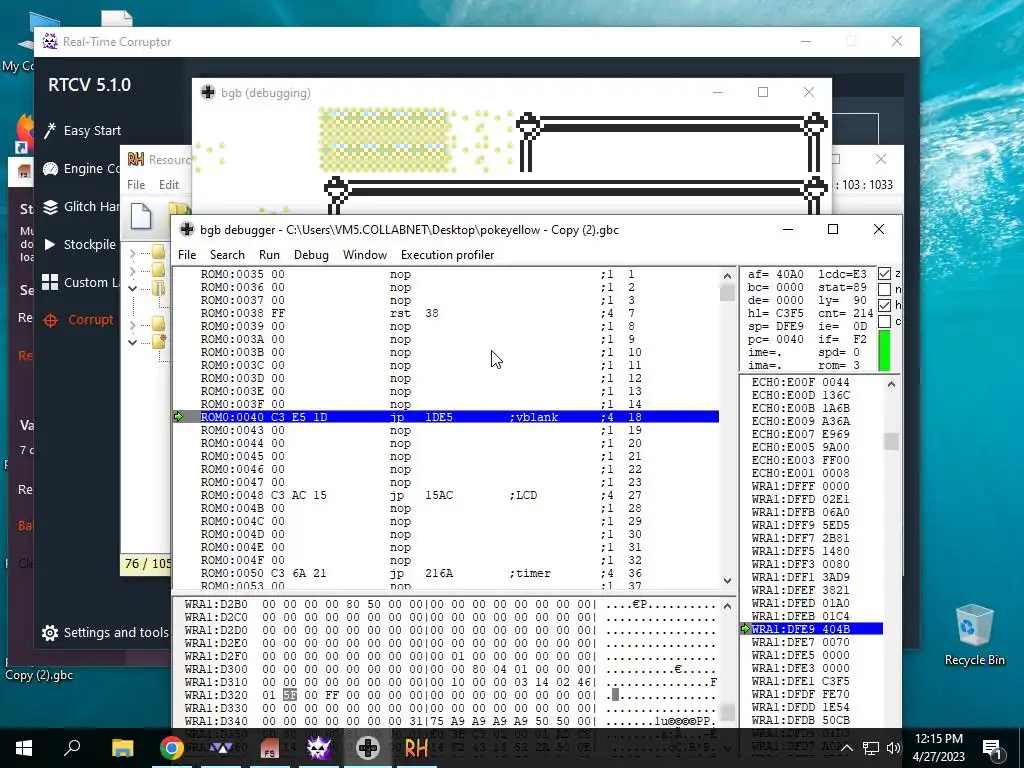The width and height of the screenshot is (1024, 768).
Task: Open Engine Config gauge icon in RTCV sidebar
Action: pyautogui.click(x=50, y=168)
